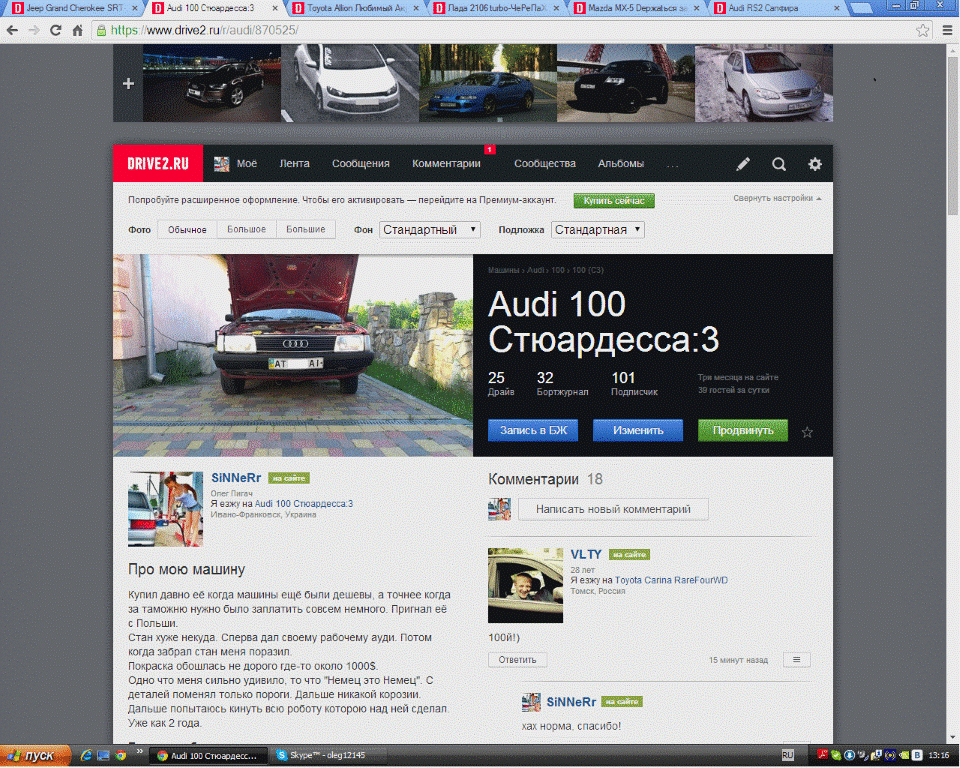Open the Chrome hamburger menu

click(x=947, y=30)
